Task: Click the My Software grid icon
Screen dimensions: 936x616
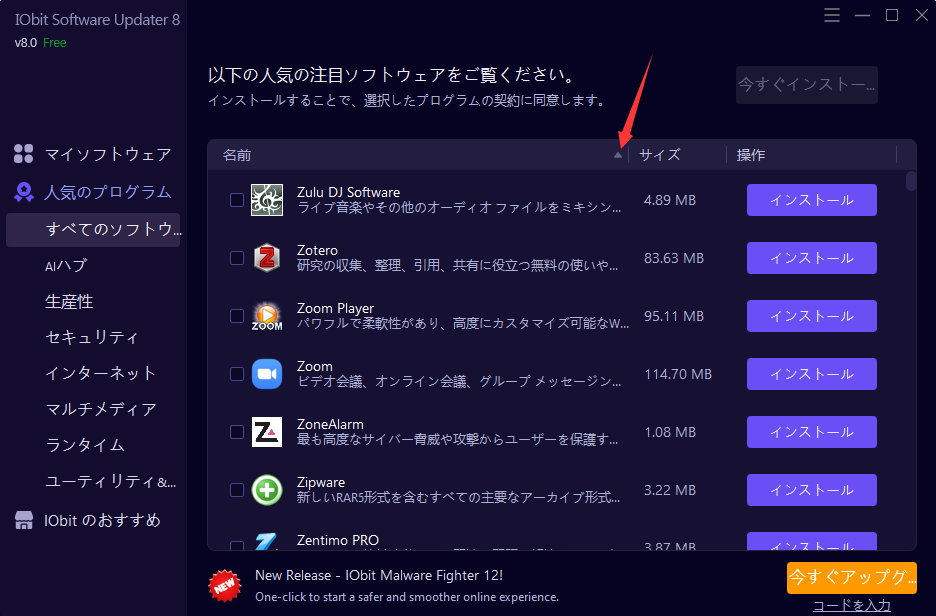Action: [23, 153]
